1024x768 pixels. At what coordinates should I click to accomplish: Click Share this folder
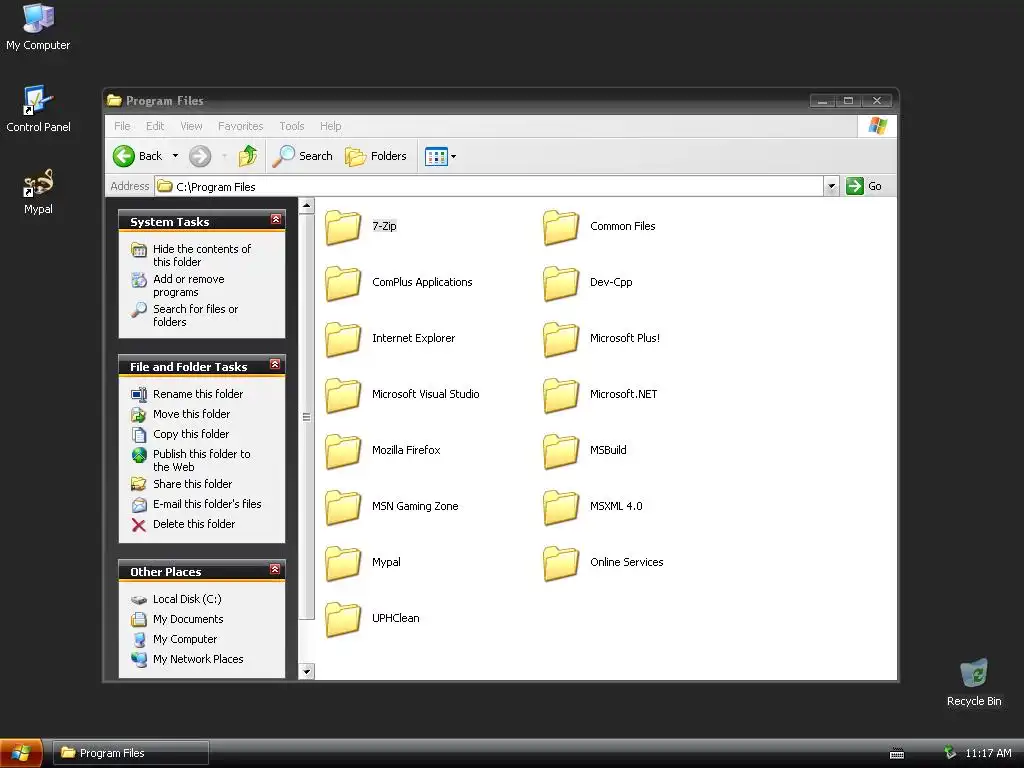pyautogui.click(x=182, y=484)
